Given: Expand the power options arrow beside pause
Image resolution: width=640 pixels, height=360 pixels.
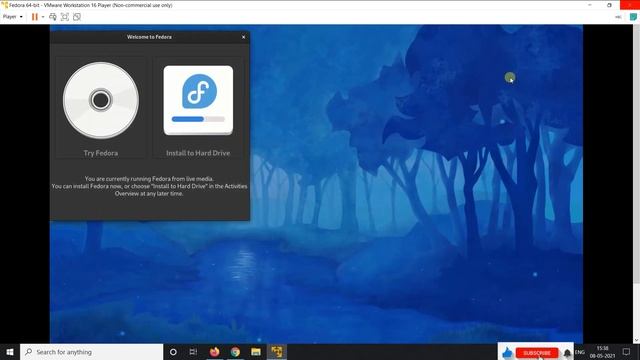Looking at the screenshot, I should pyautogui.click(x=43, y=17).
